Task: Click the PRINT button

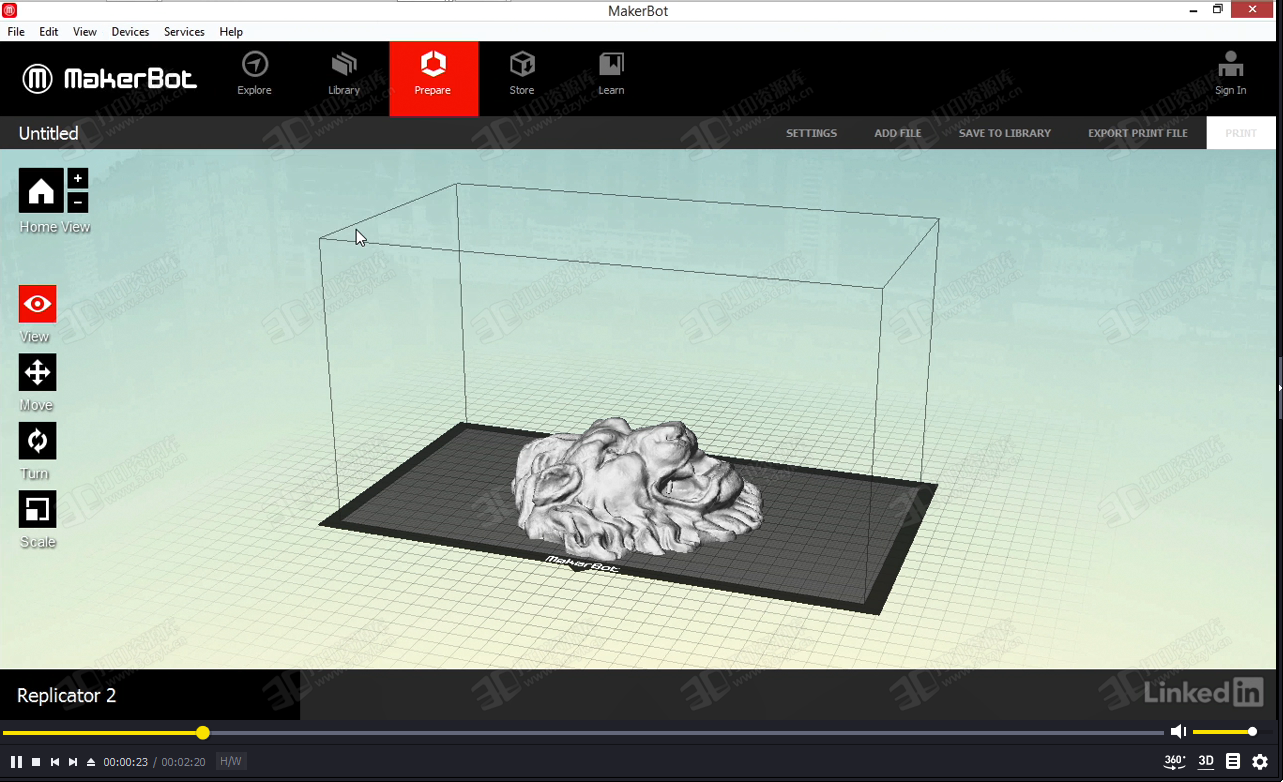Action: (1241, 133)
